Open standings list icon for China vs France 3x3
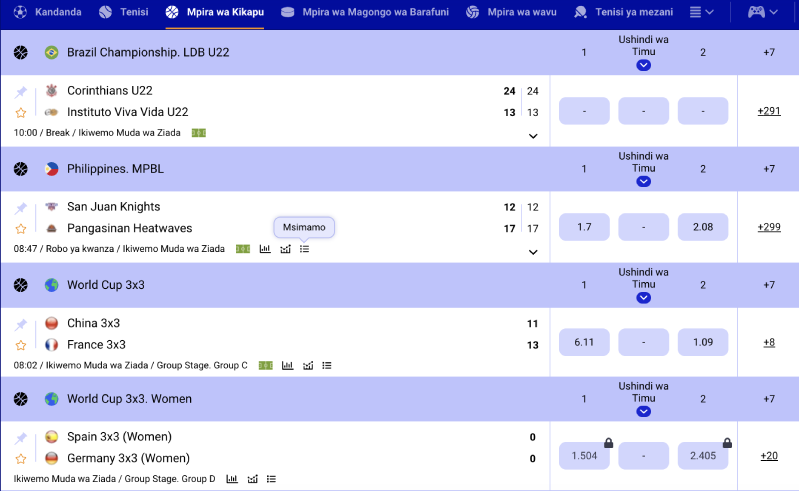 tap(327, 366)
